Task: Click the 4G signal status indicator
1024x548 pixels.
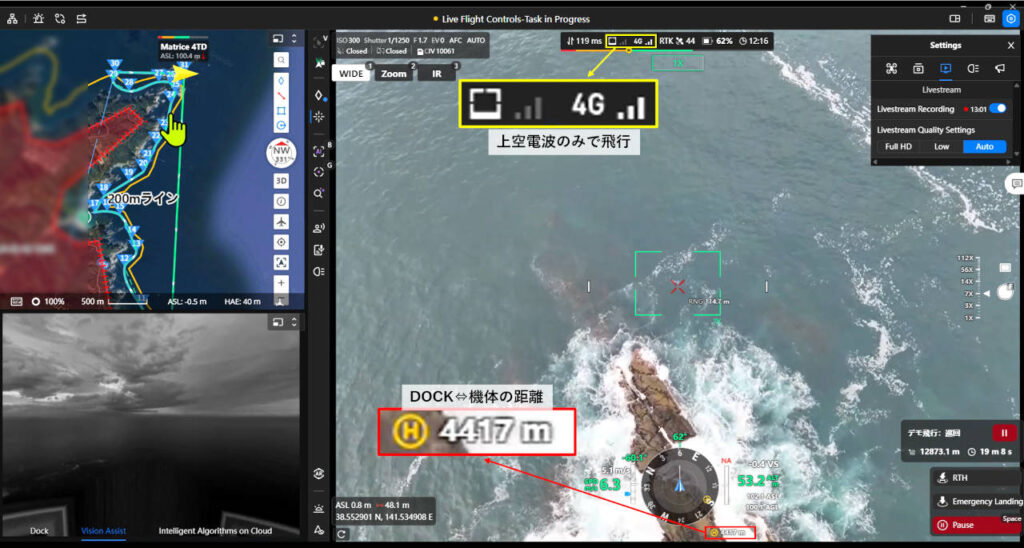Action: coord(643,41)
